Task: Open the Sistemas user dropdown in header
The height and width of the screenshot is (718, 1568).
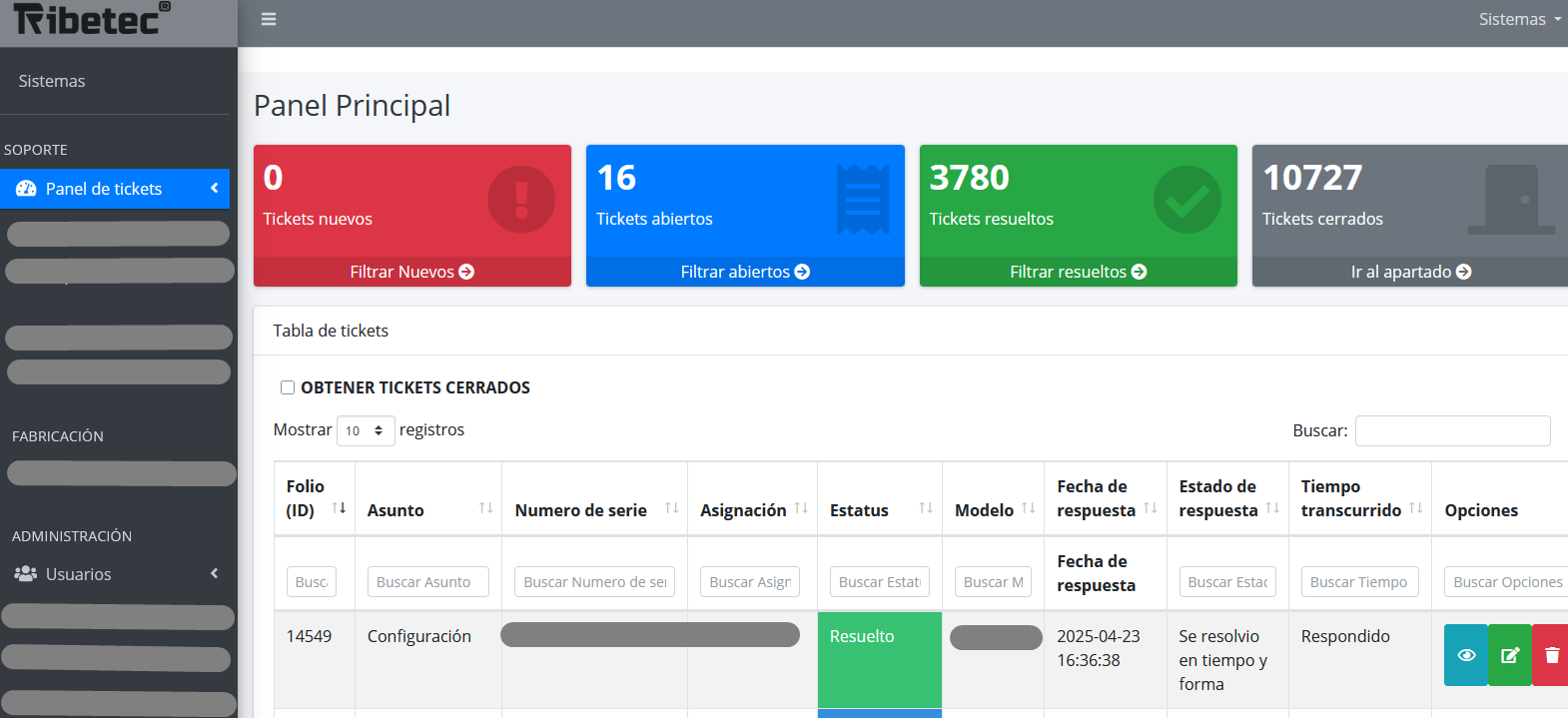Action: point(1519,19)
